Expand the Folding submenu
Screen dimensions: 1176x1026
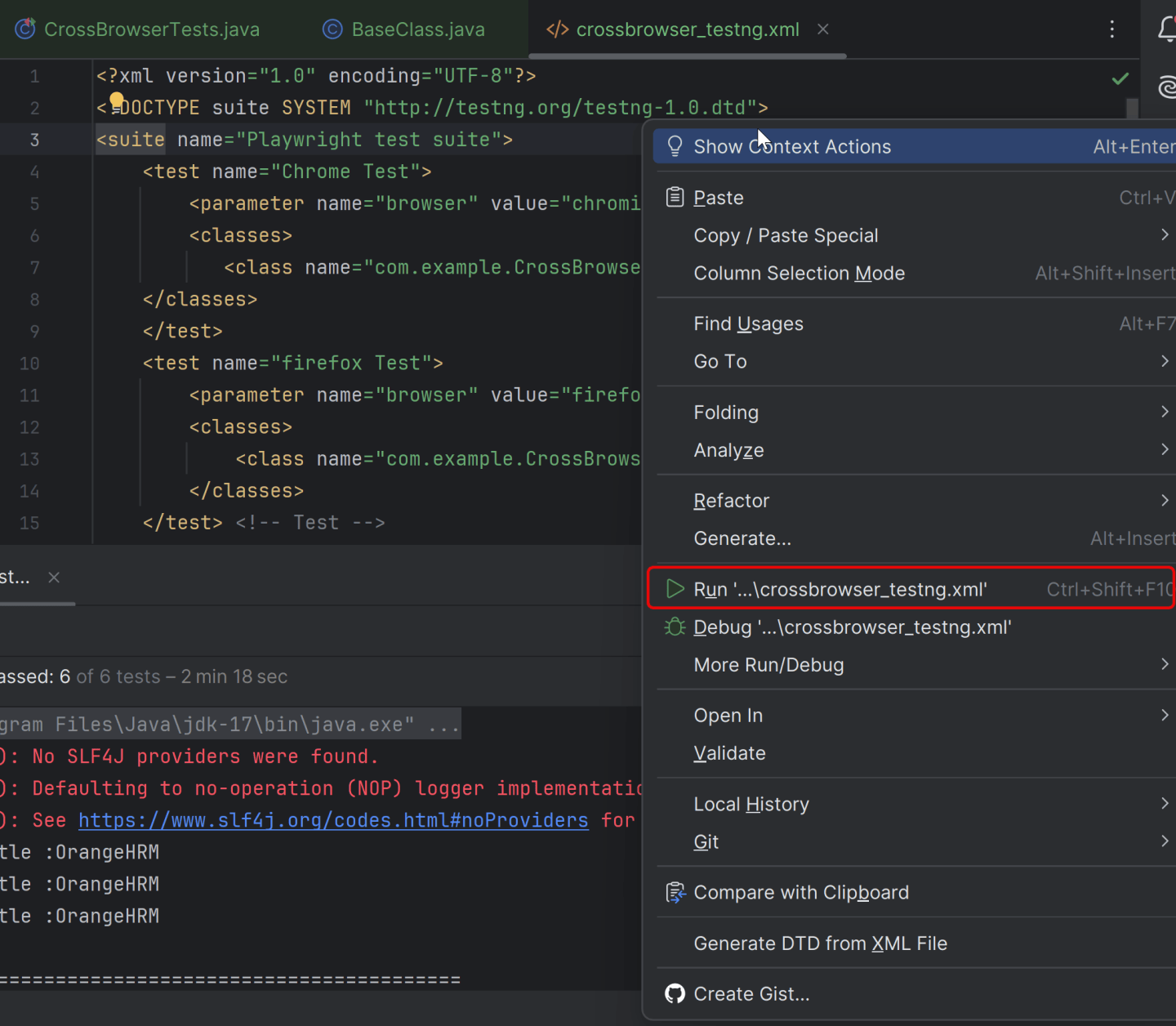pyautogui.click(x=1165, y=412)
